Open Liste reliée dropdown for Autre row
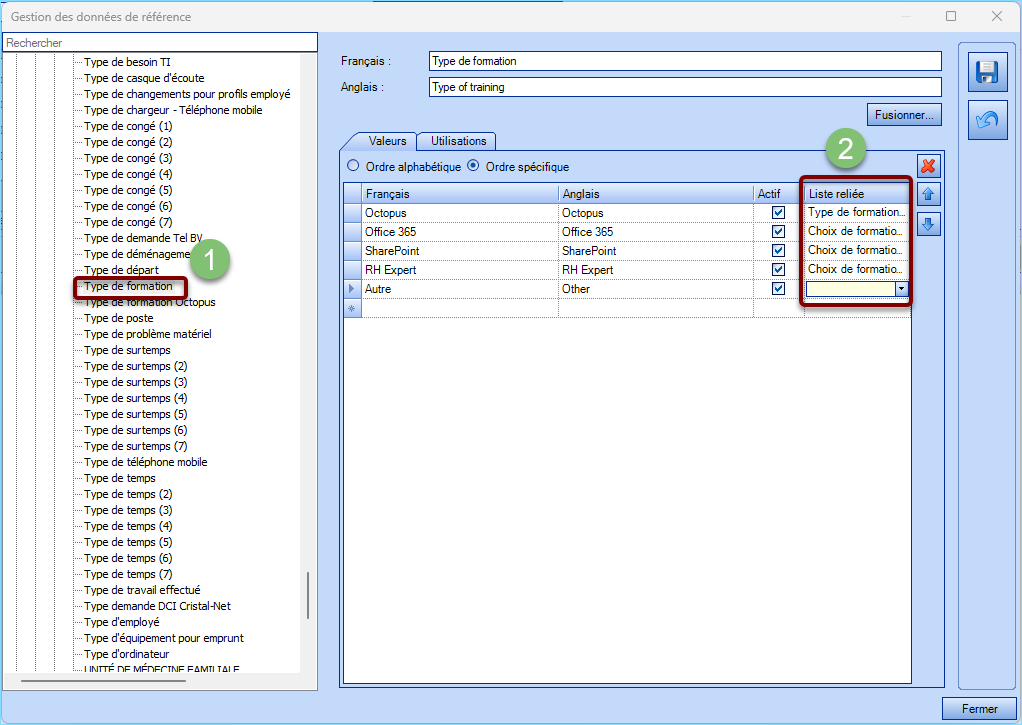 (901, 289)
